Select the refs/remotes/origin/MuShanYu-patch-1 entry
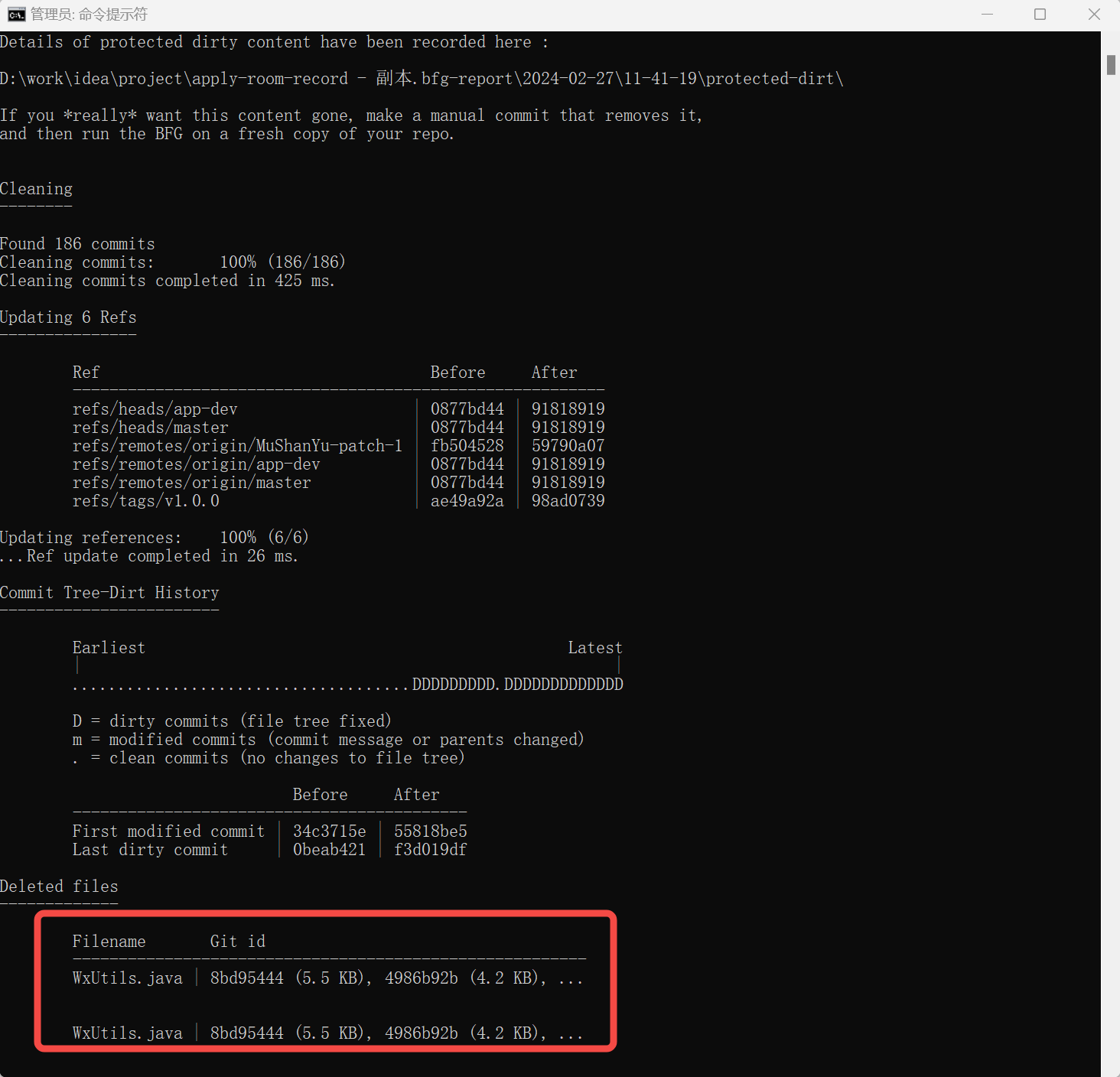Viewport: 1120px width, 1077px height. coord(237,446)
